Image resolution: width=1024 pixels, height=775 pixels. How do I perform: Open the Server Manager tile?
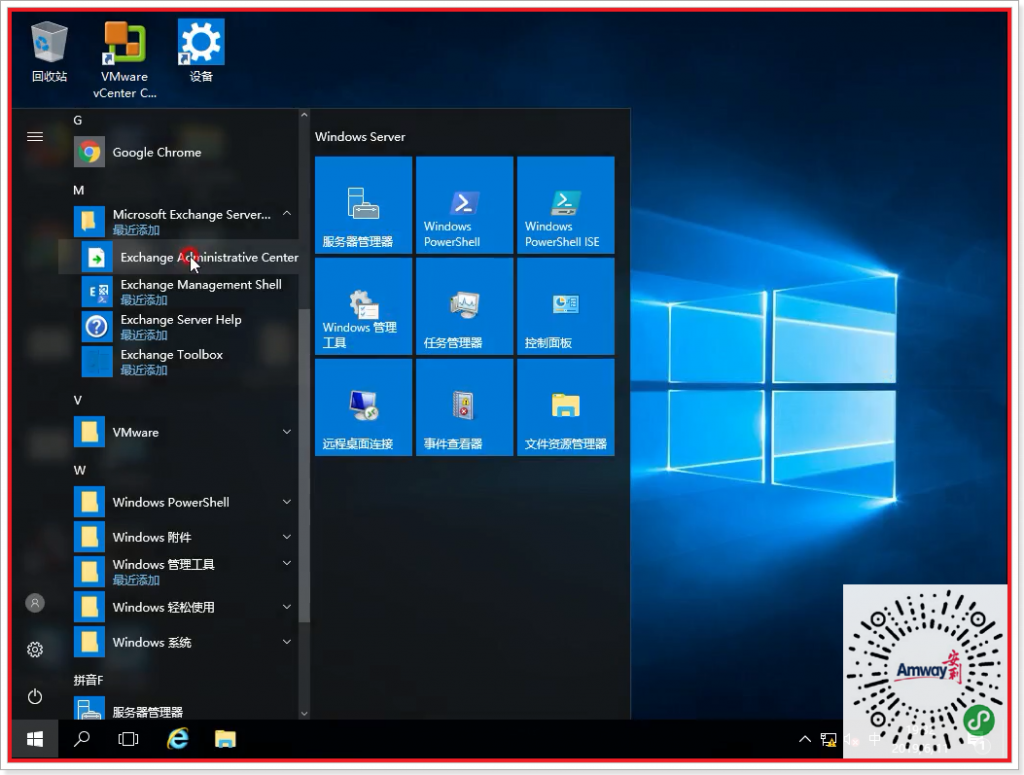pyautogui.click(x=363, y=205)
